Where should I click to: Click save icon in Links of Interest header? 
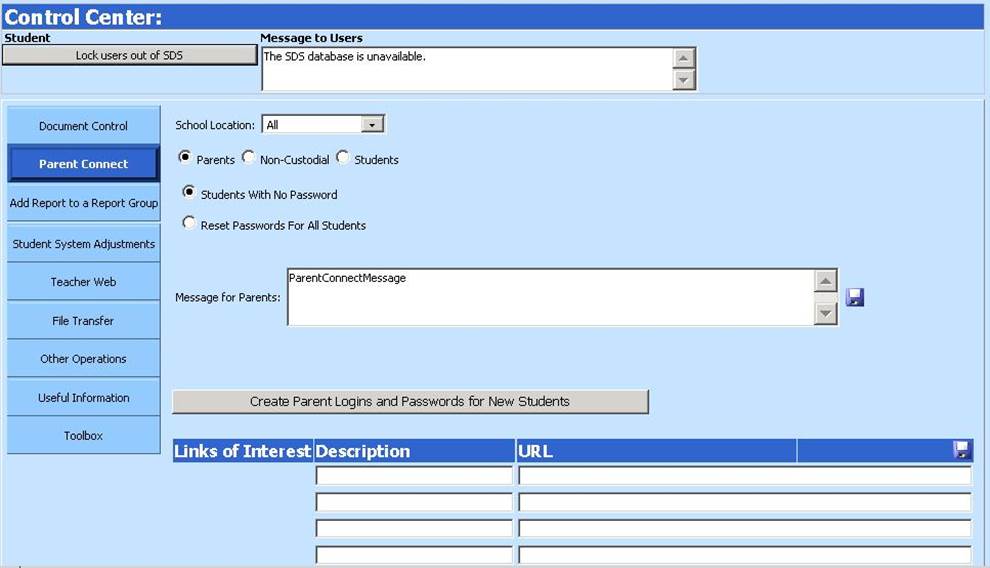click(x=962, y=450)
